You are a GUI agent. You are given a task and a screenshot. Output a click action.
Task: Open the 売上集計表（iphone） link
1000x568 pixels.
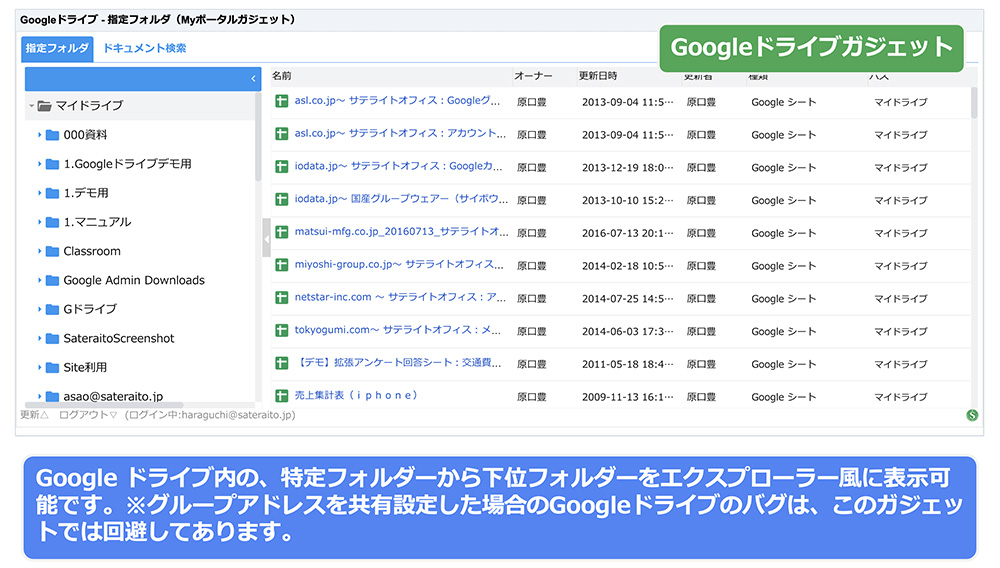(x=357, y=395)
